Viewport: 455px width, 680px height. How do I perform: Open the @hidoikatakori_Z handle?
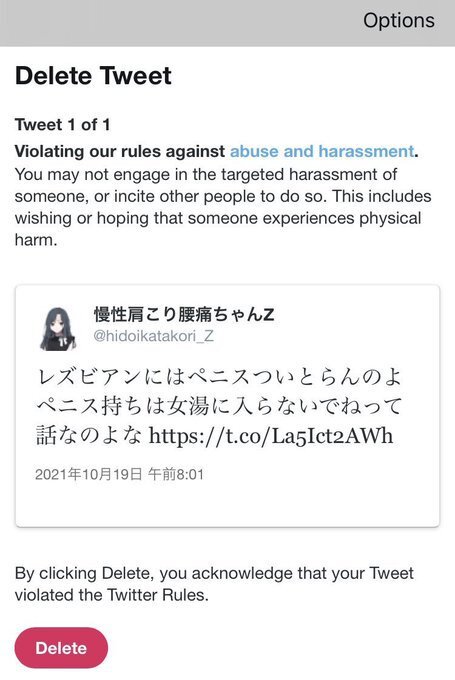click(154, 336)
